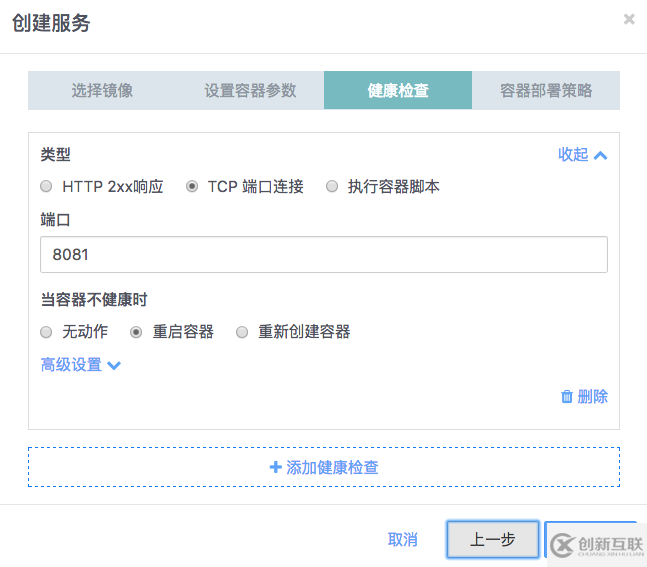Viewport: 647px width, 567px height.
Task: Choose the 重启容器 radio option
Action: [136, 332]
